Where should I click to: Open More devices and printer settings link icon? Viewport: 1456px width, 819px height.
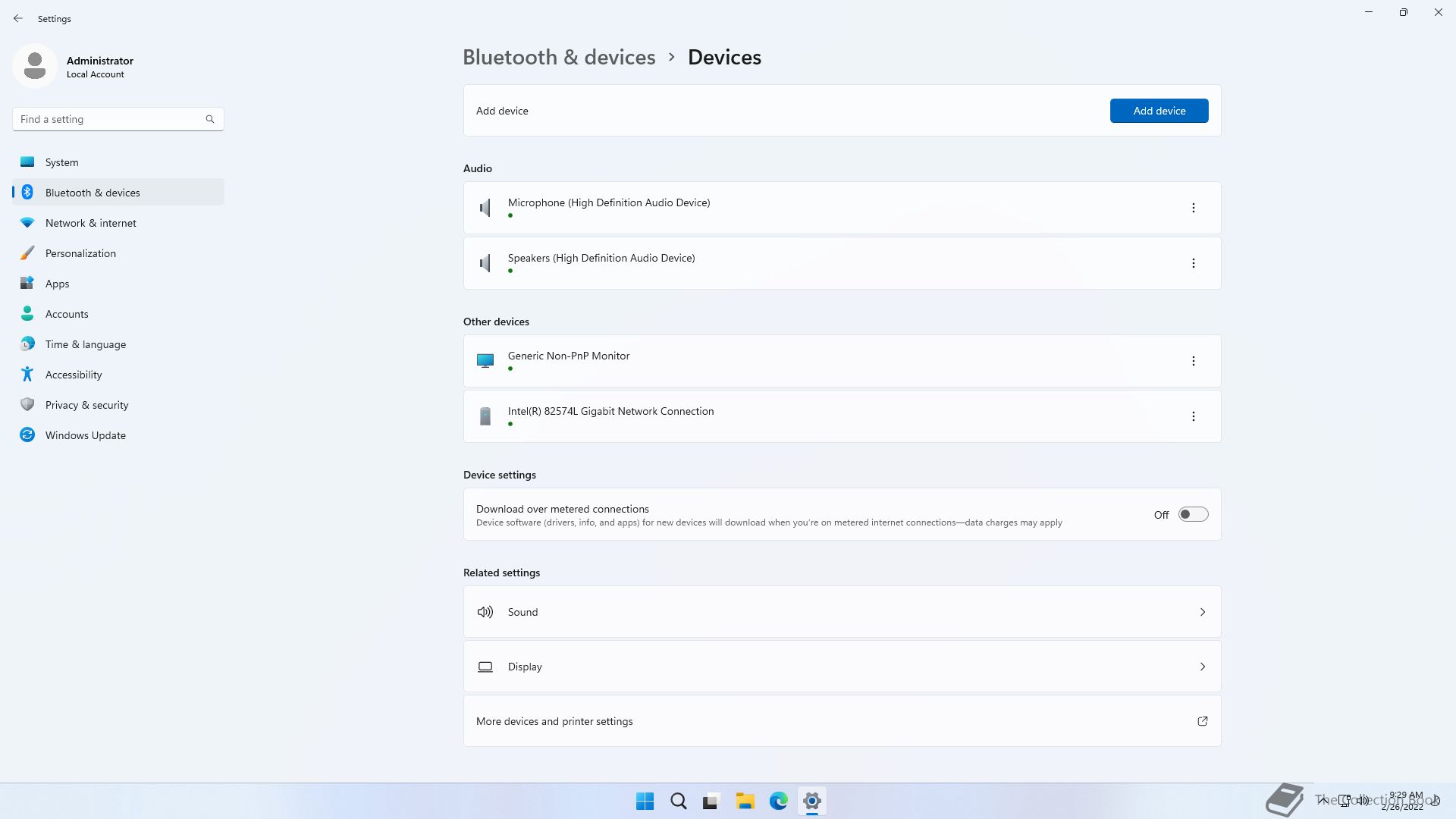(1202, 721)
